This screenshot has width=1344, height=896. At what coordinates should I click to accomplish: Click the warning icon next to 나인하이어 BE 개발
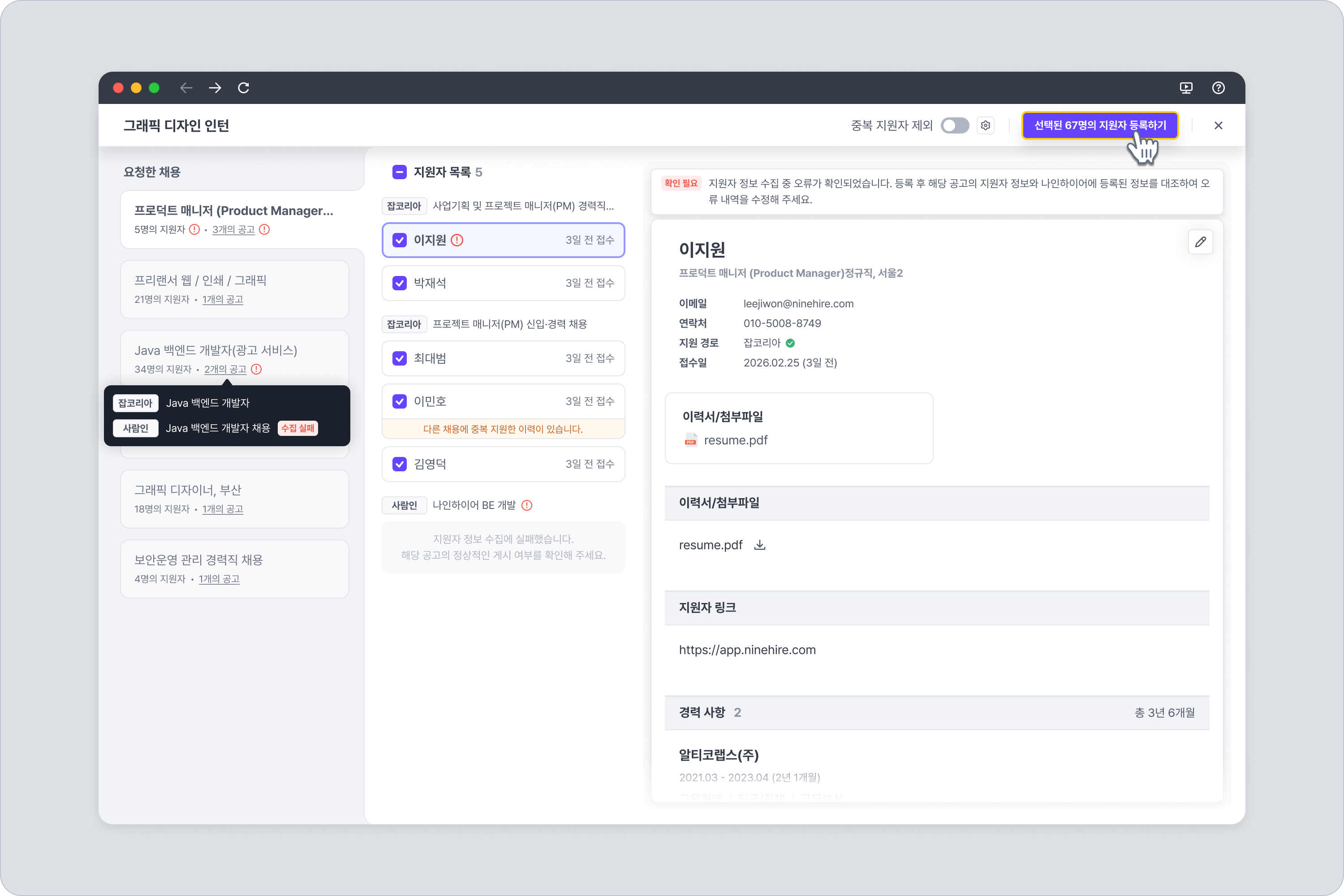pyautogui.click(x=527, y=505)
